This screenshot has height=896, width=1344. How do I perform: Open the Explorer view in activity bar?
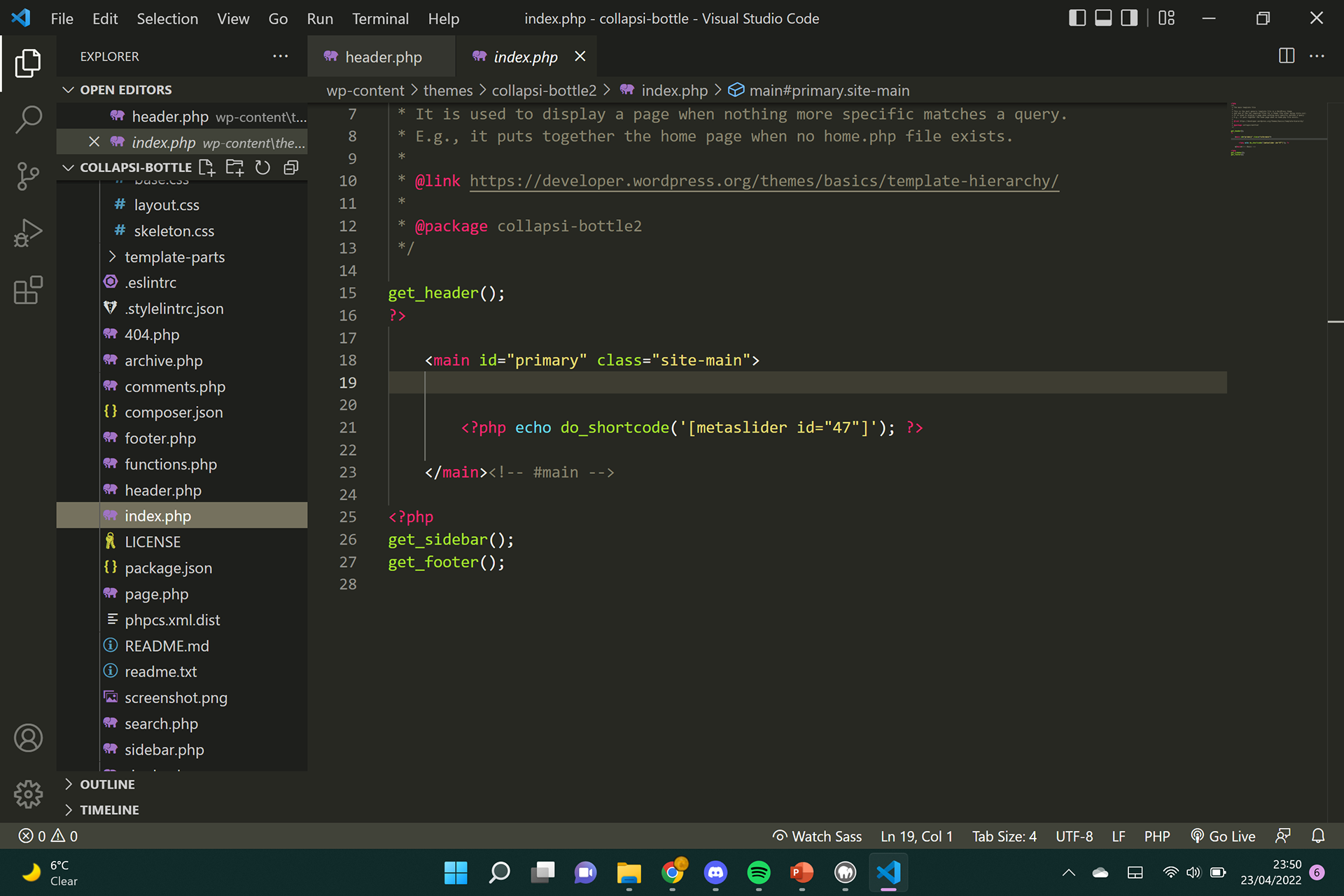pos(28,63)
